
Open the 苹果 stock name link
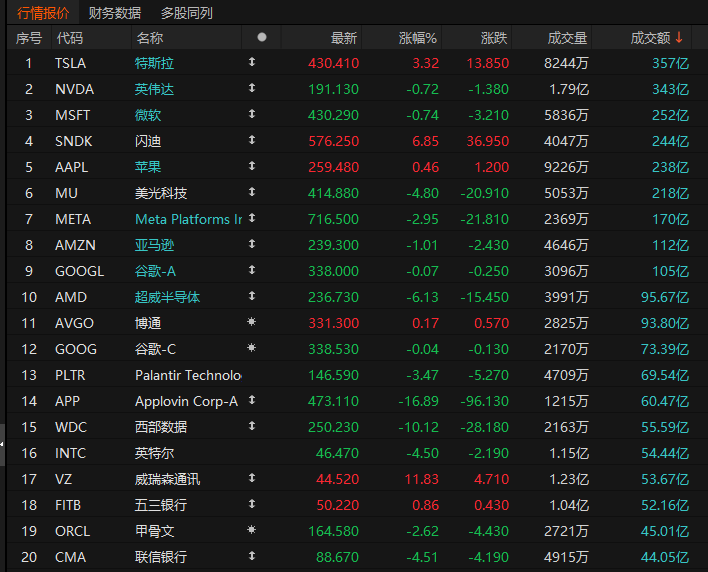click(148, 167)
